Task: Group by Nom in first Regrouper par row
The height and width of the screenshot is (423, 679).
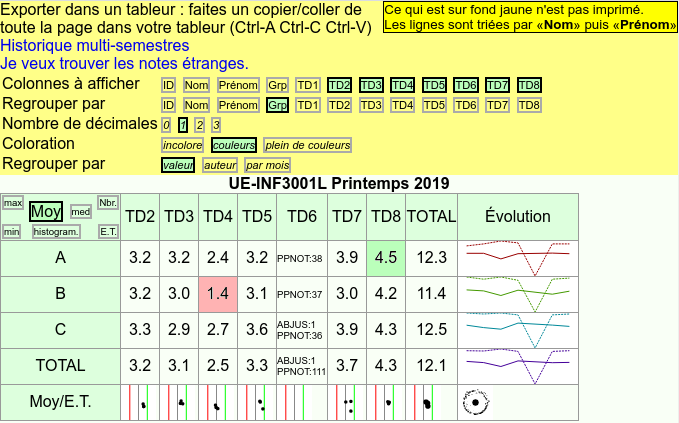Action: 196,105
